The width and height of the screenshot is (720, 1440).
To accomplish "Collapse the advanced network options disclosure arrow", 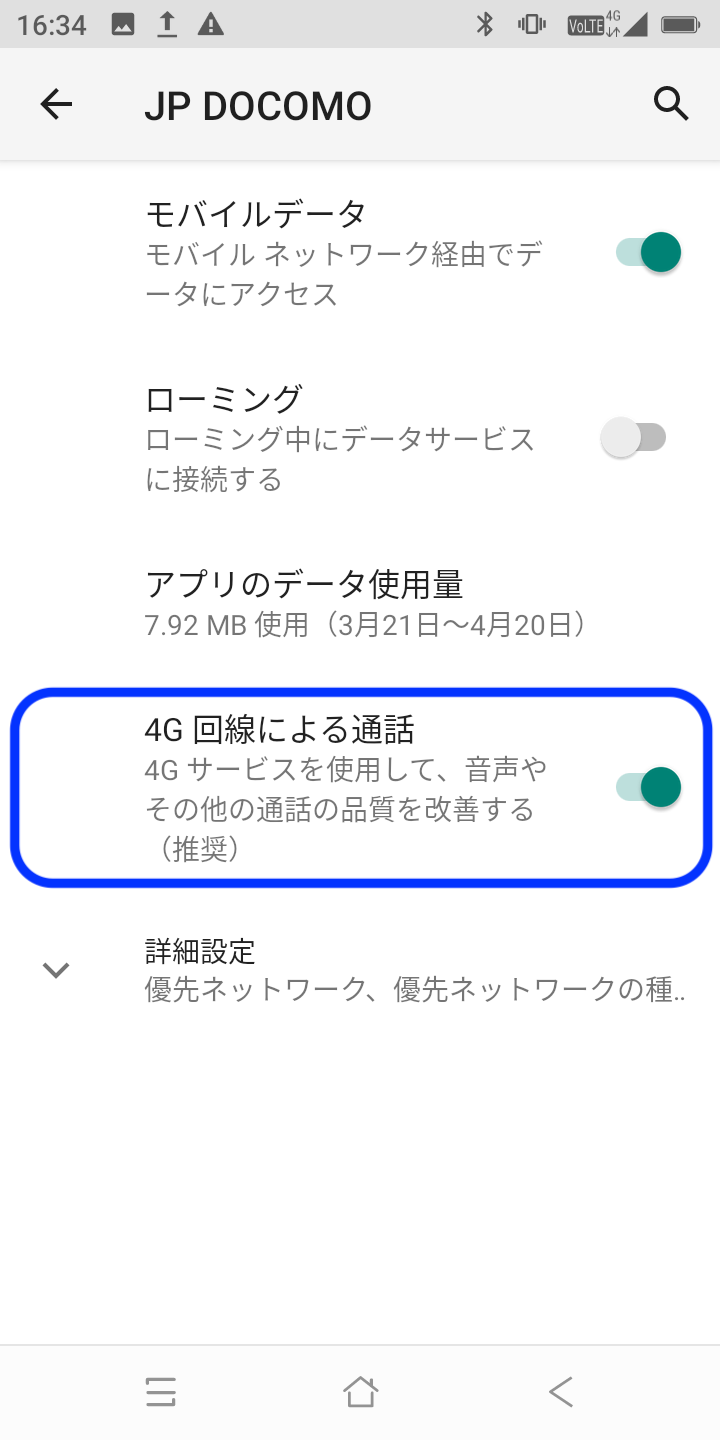I will (56, 969).
